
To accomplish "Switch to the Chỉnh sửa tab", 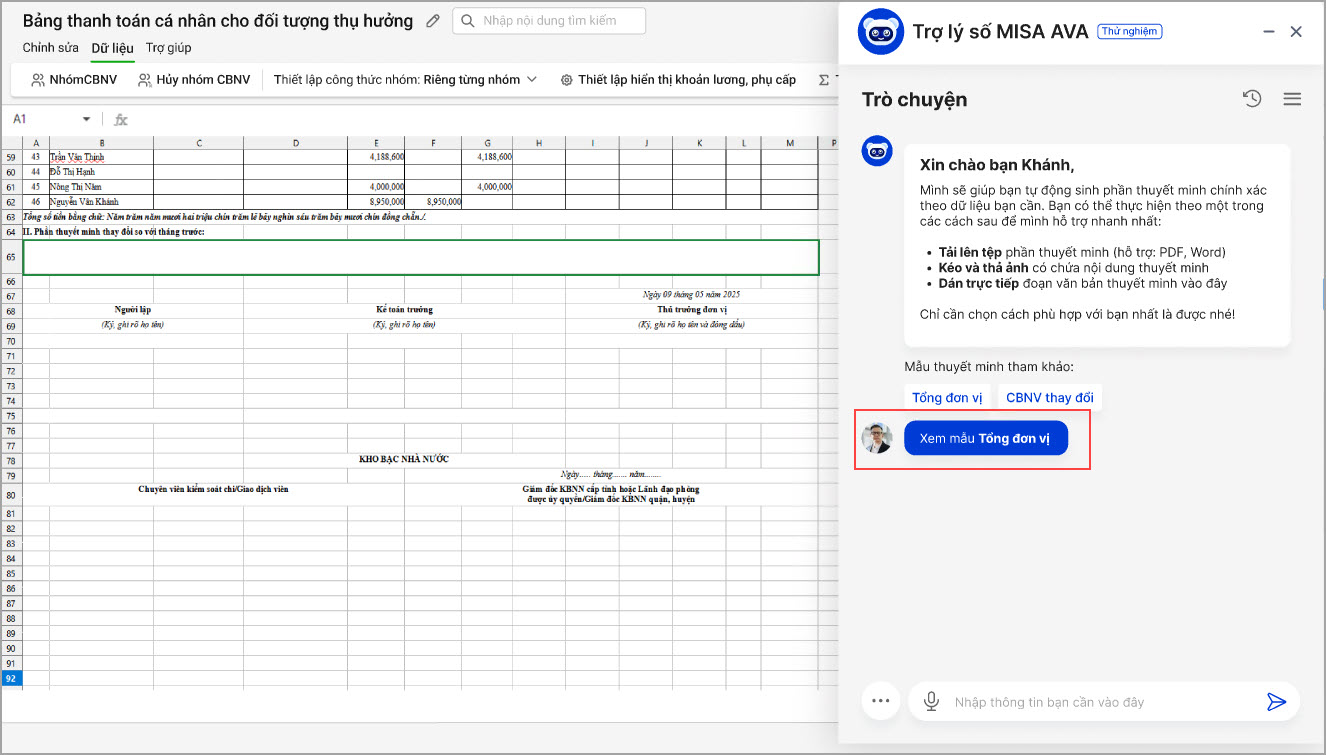I will 51,48.
